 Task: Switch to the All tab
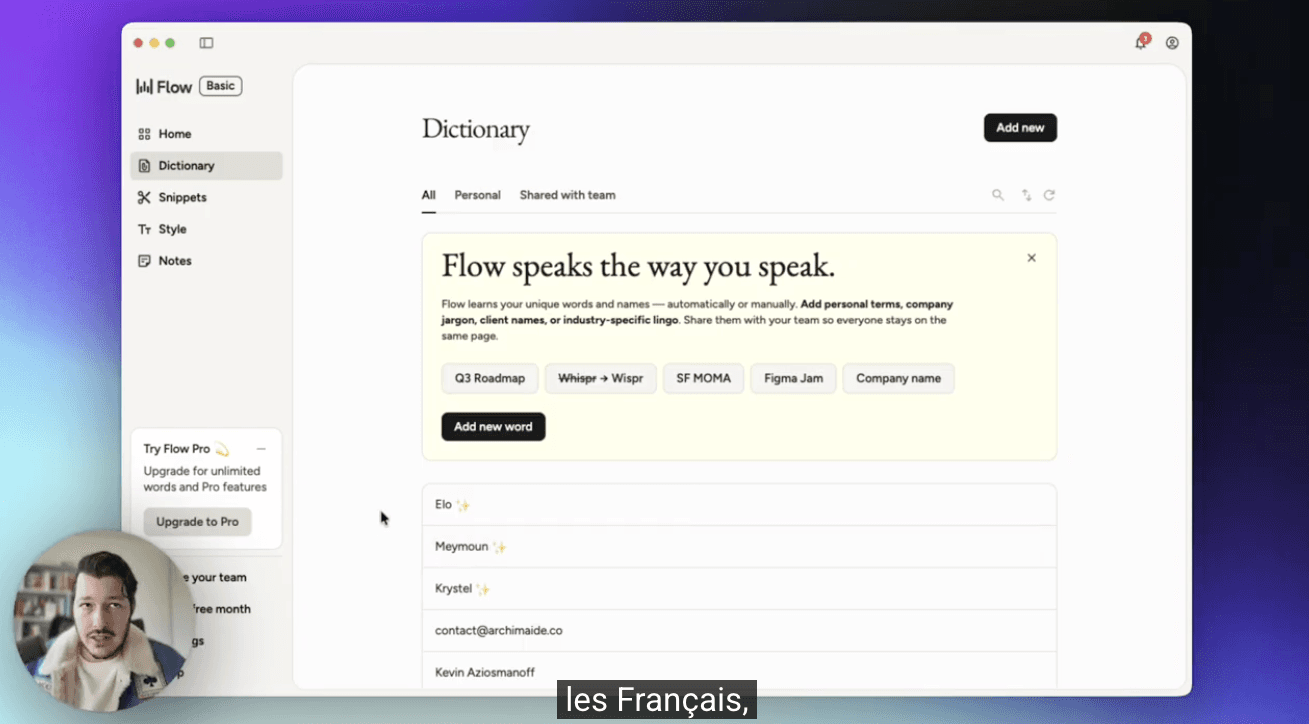(x=428, y=195)
